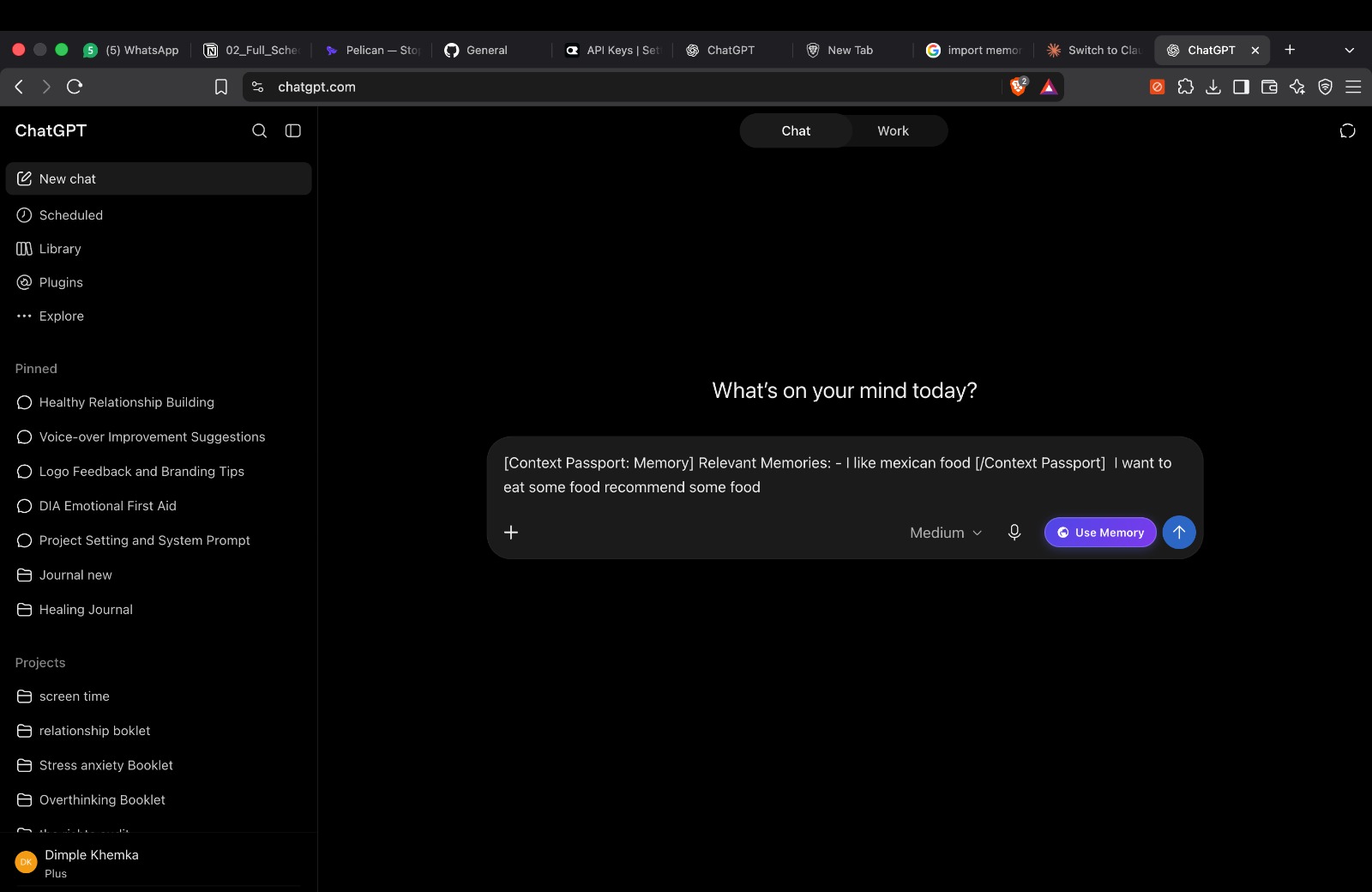Viewport: 1372px width, 892px height.
Task: Open the Journal new folder
Action: [159, 575]
